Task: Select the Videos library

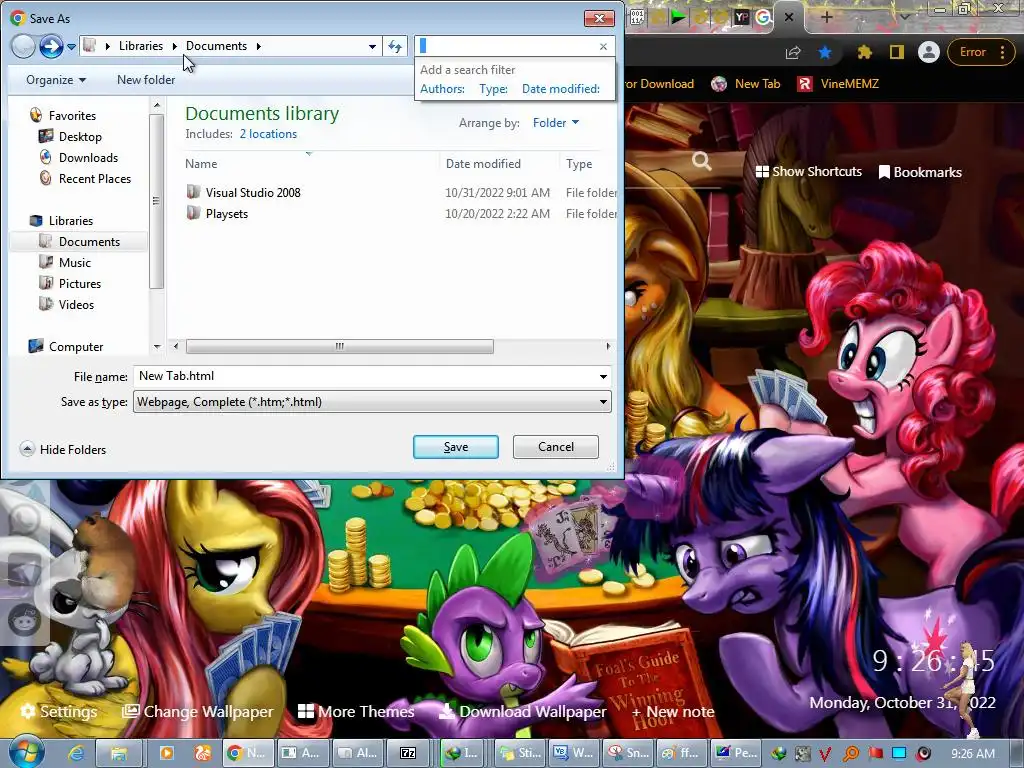Action: point(76,304)
